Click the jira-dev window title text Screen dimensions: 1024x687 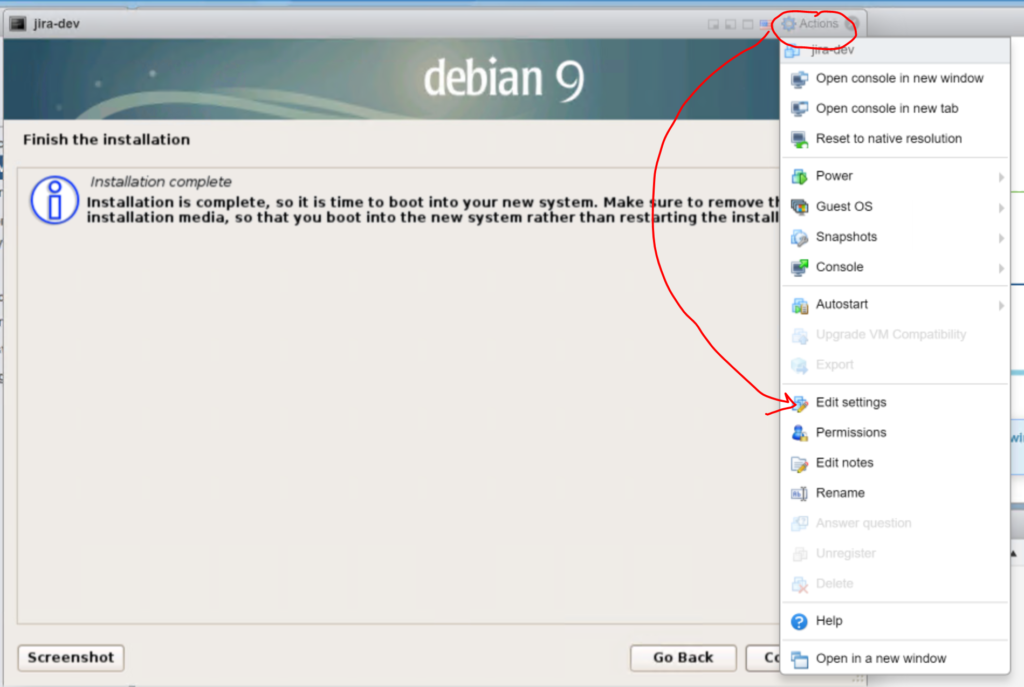(57, 24)
